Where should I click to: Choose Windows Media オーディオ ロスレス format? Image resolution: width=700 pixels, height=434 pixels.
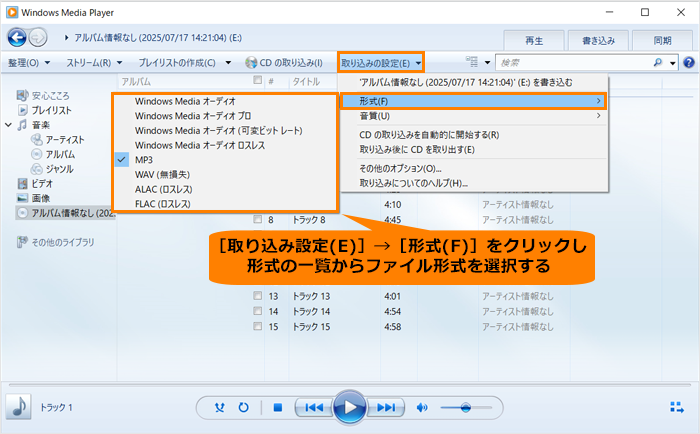[225, 145]
